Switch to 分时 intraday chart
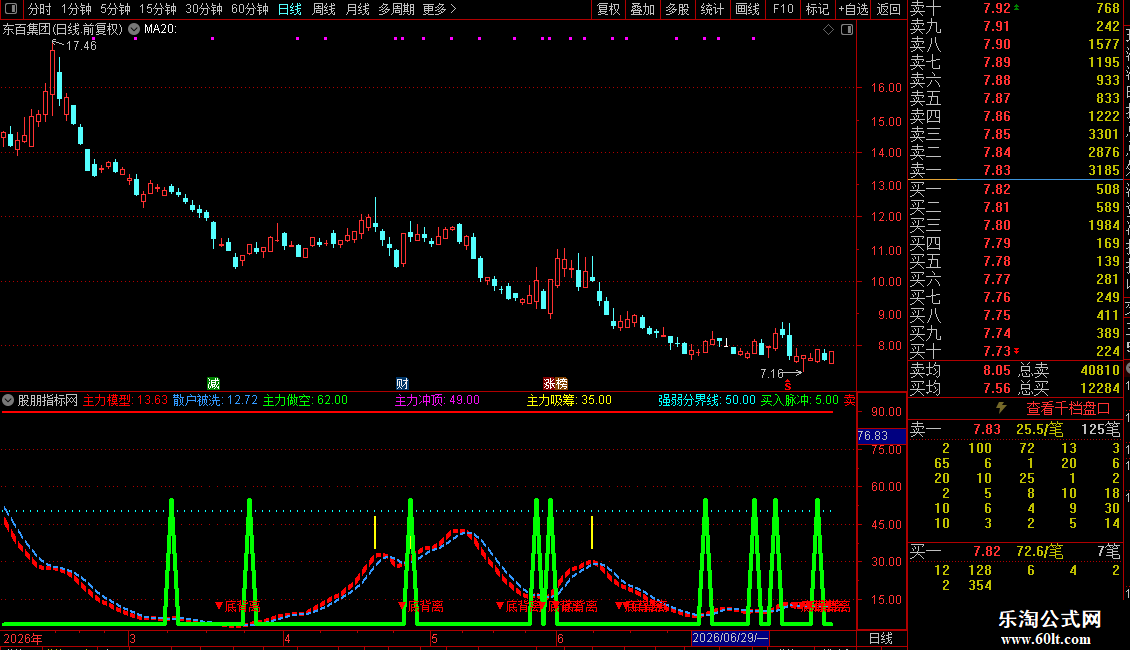Image resolution: width=1130 pixels, height=650 pixels. click(40, 9)
